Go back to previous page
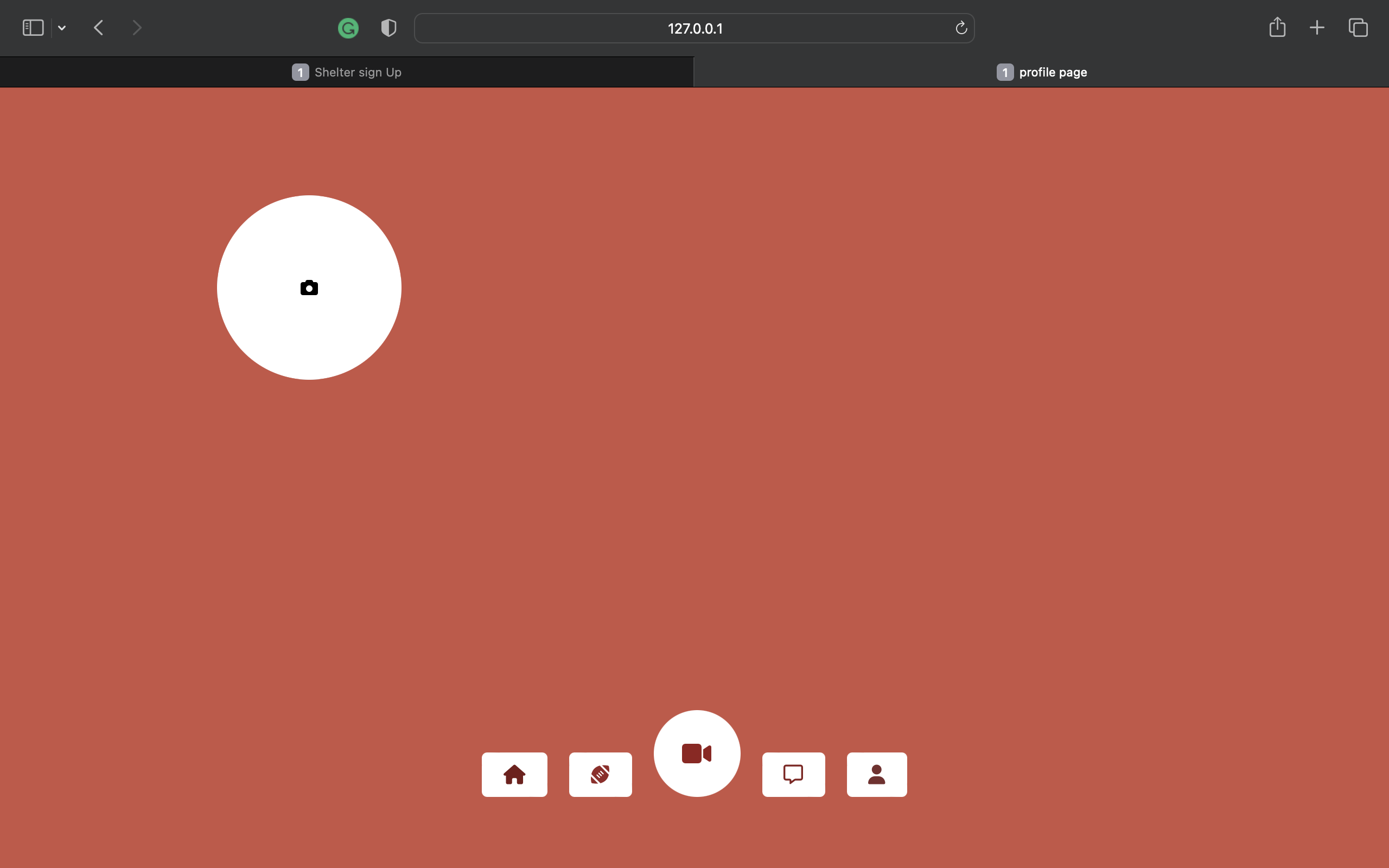1389x868 pixels. pos(99,28)
